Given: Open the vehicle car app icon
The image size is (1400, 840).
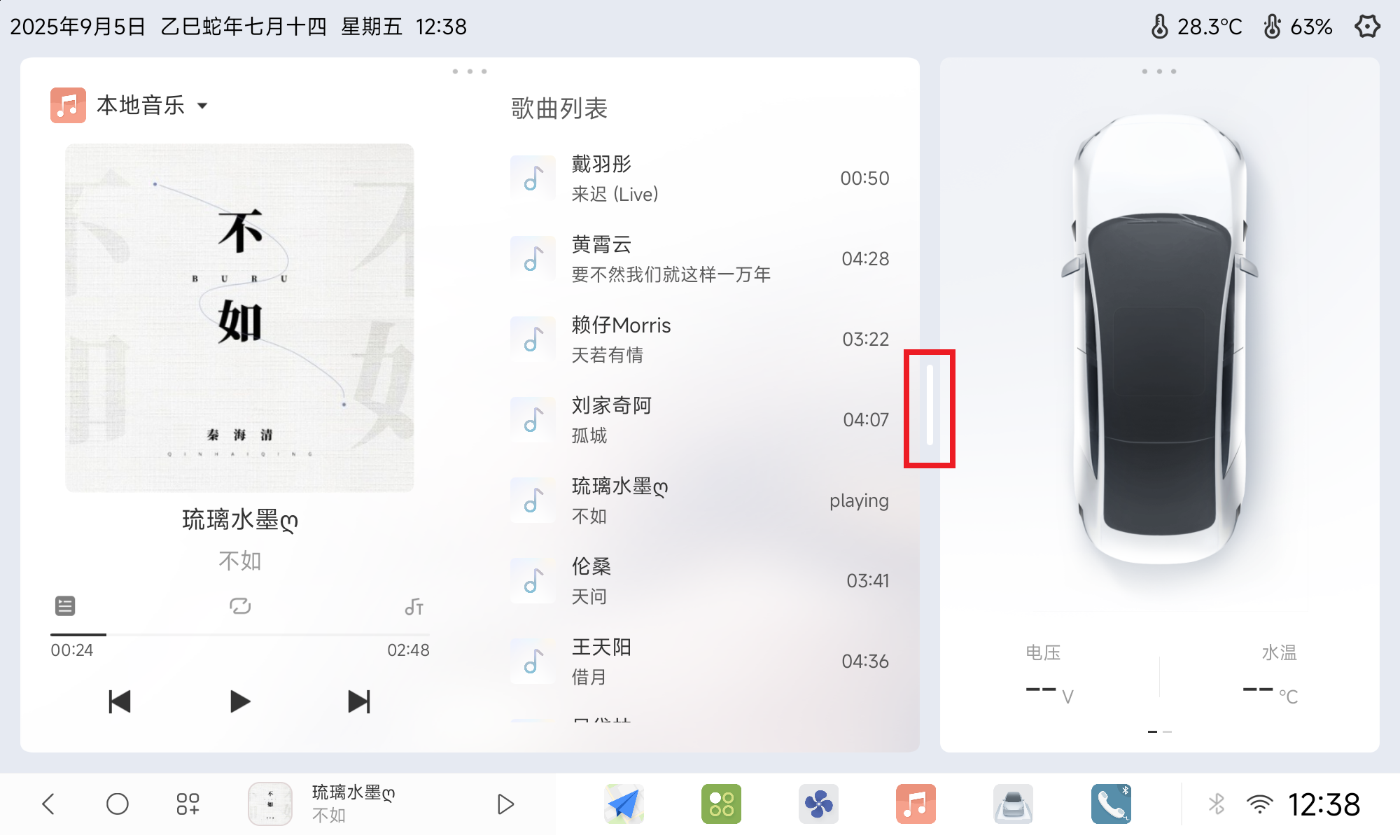Looking at the screenshot, I should click(x=1013, y=804).
